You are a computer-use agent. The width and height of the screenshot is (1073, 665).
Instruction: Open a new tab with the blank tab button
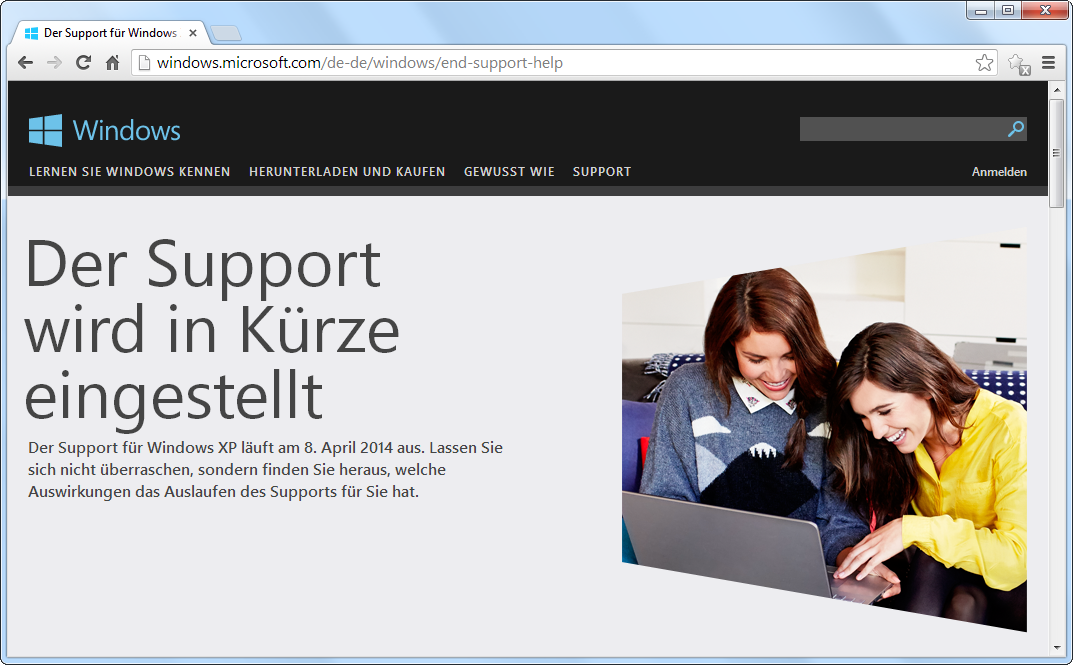(x=226, y=33)
